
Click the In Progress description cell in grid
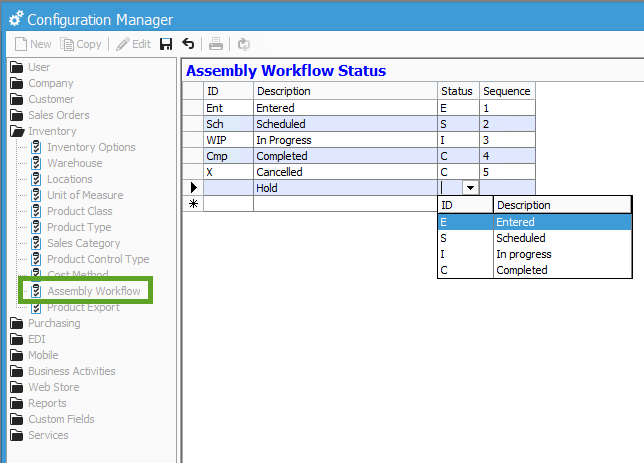click(345, 140)
